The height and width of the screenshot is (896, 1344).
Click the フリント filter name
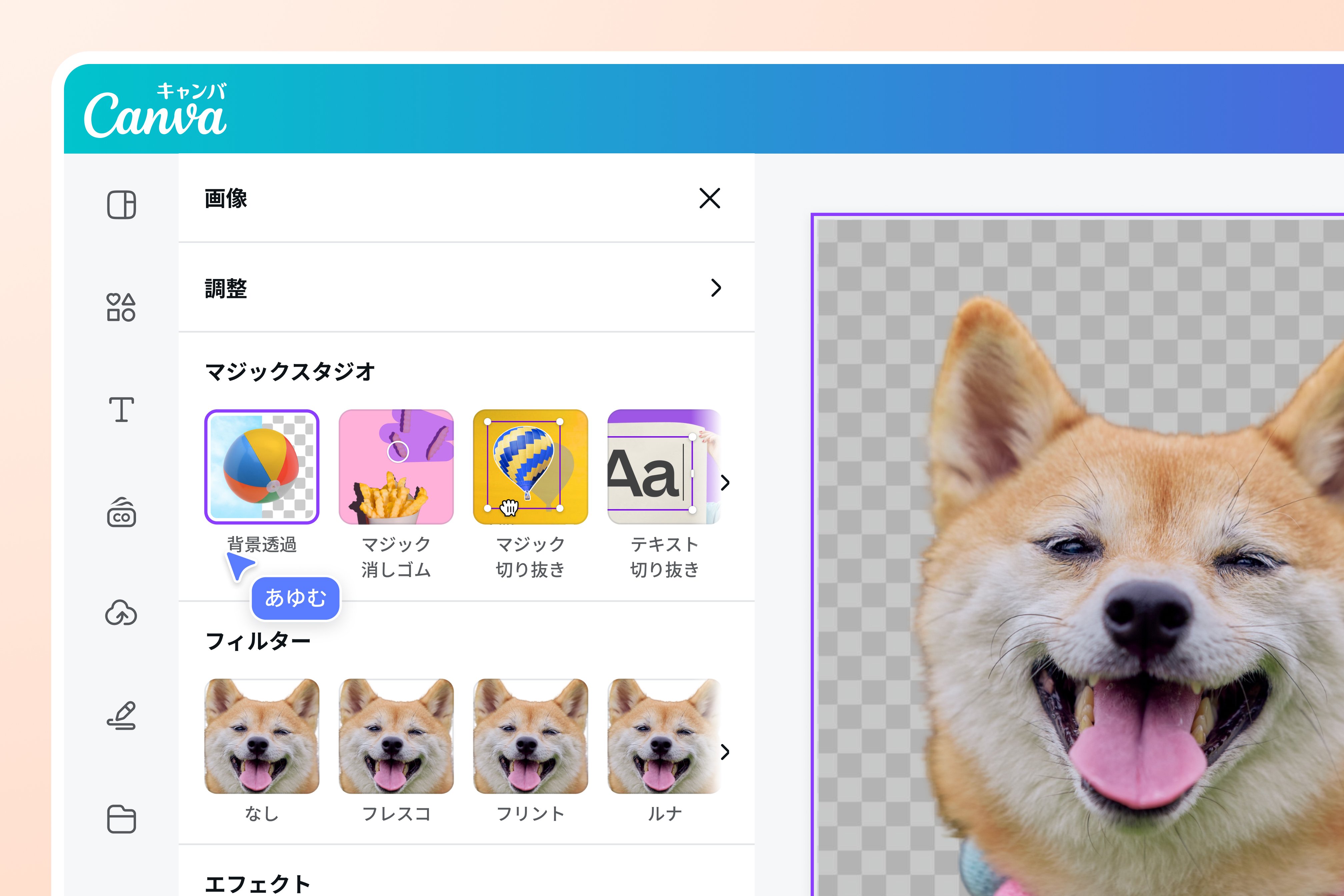point(530,814)
